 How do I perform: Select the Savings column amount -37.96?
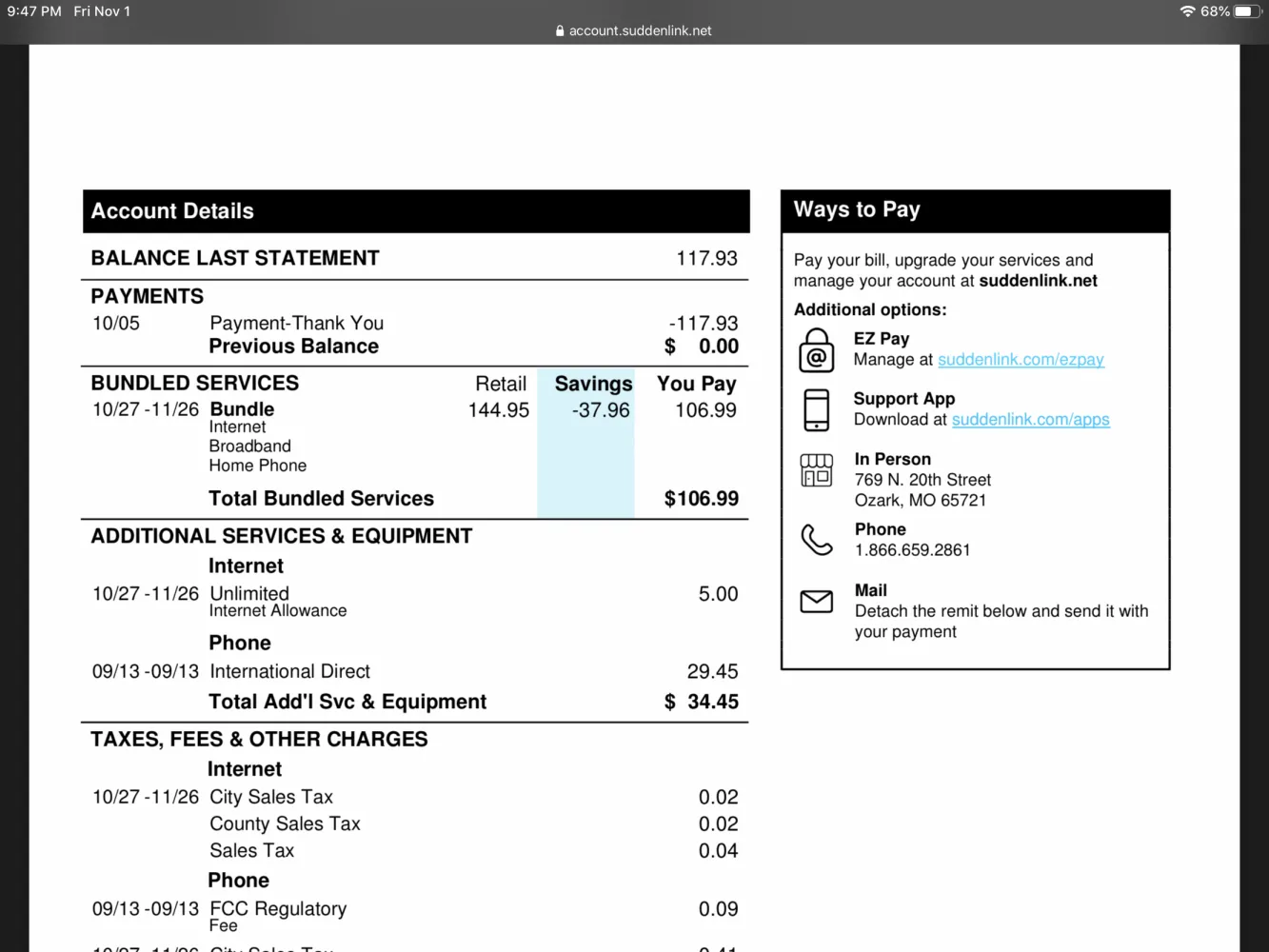601,410
